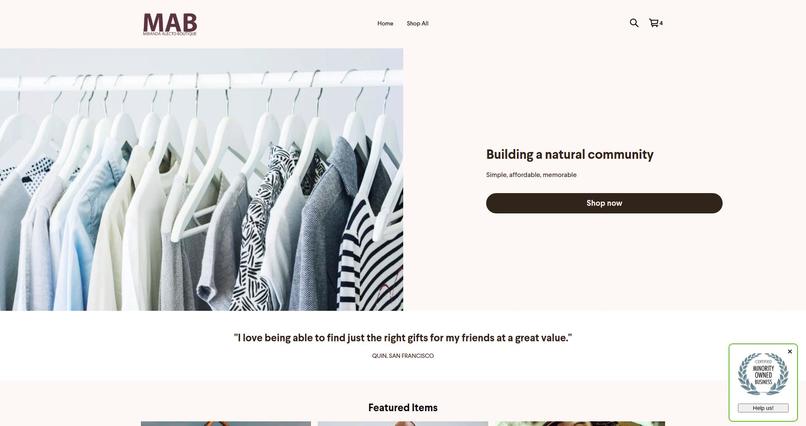Click the Building a natural community heading
The image size is (806, 426).
click(x=570, y=154)
